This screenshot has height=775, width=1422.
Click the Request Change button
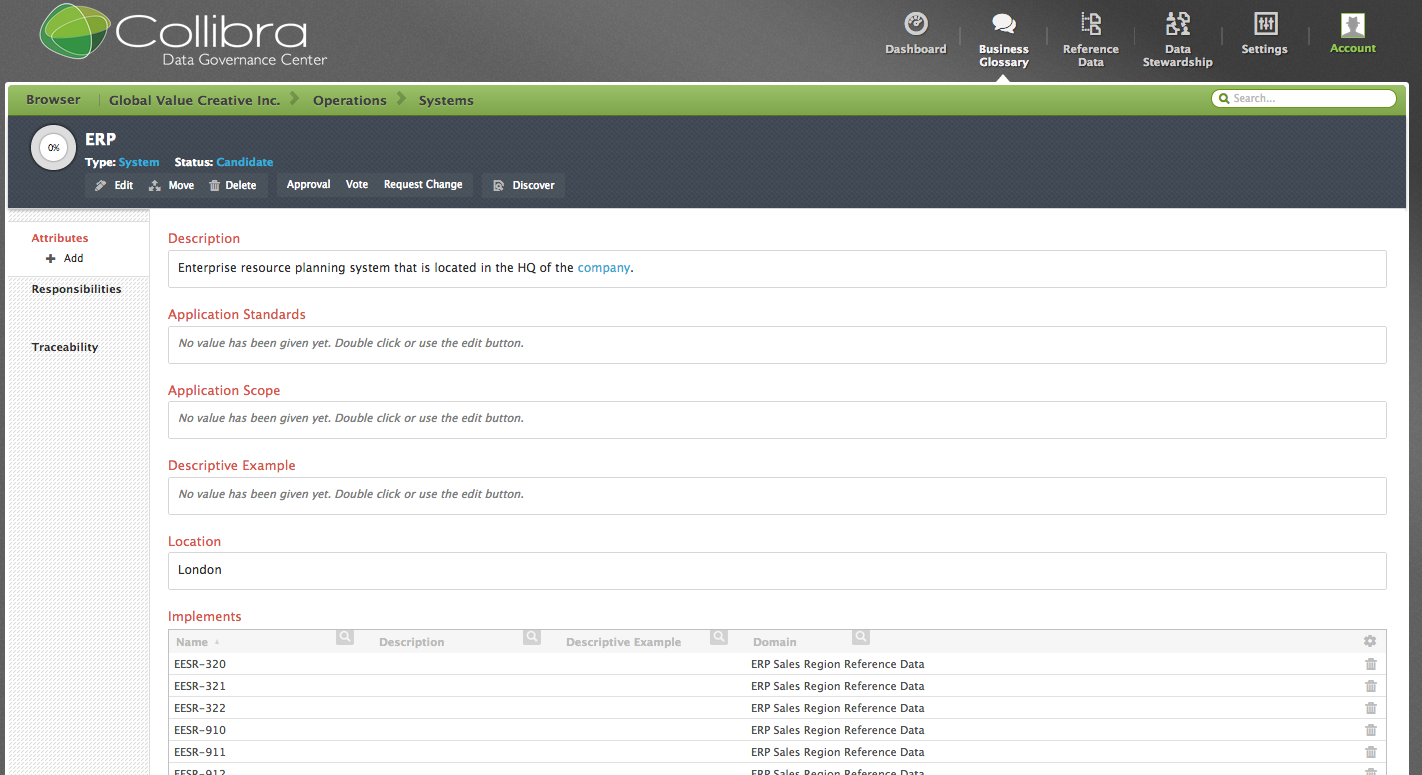click(423, 184)
